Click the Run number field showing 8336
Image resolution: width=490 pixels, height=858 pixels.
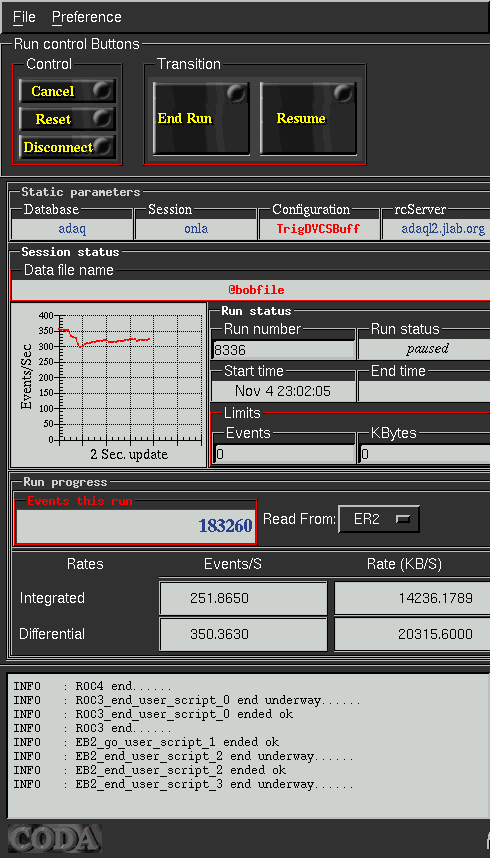(284, 350)
